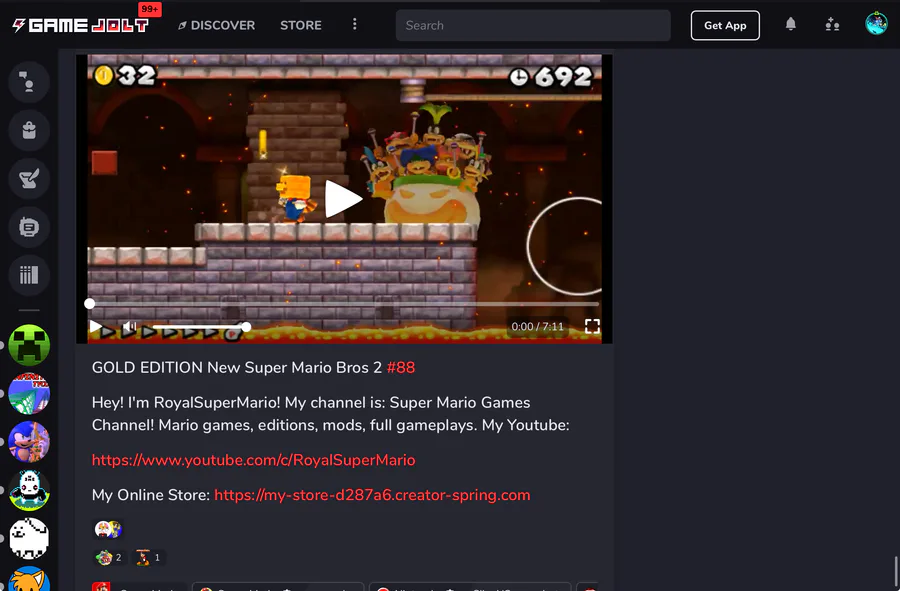This screenshot has width=900, height=591.
Task: Click the 0:00 / 7:11 time display
Action: pos(537,326)
